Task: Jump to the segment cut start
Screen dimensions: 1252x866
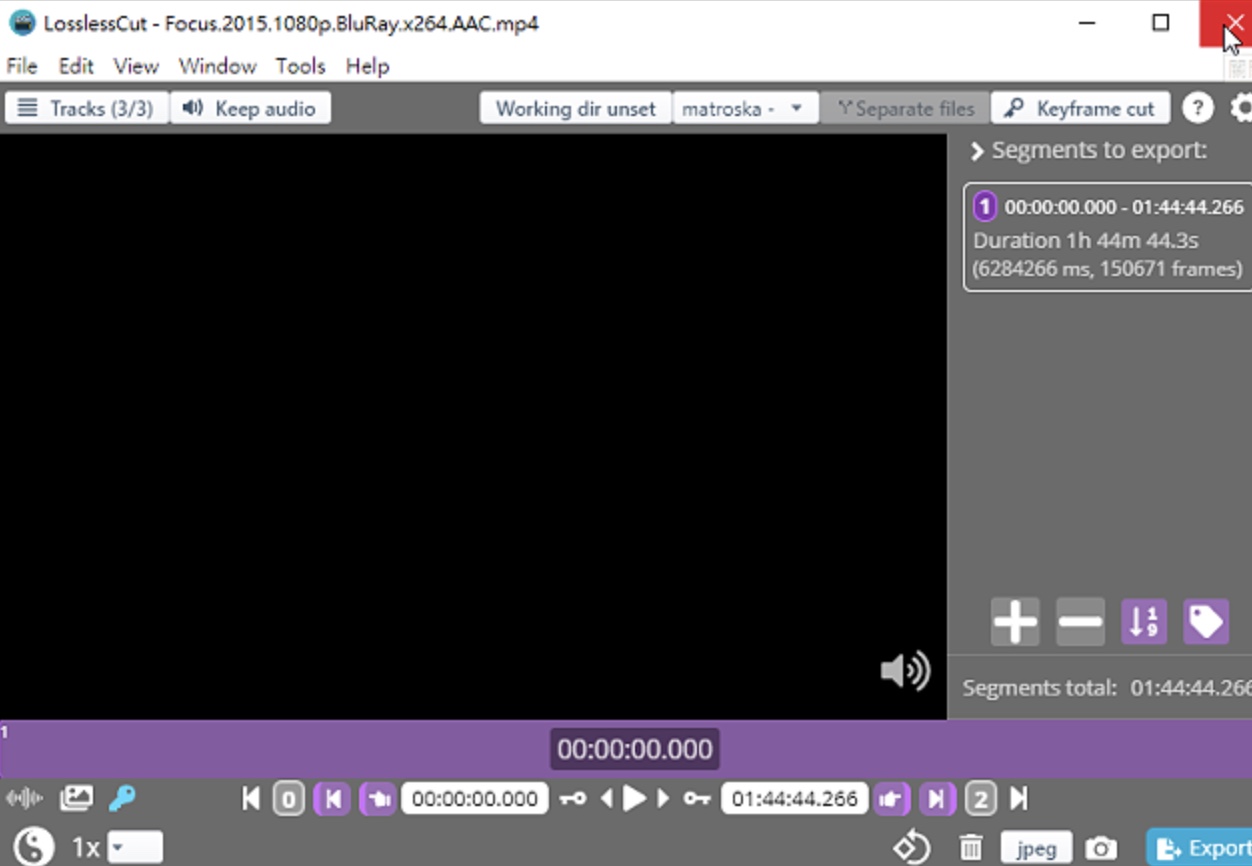Action: [x=333, y=799]
